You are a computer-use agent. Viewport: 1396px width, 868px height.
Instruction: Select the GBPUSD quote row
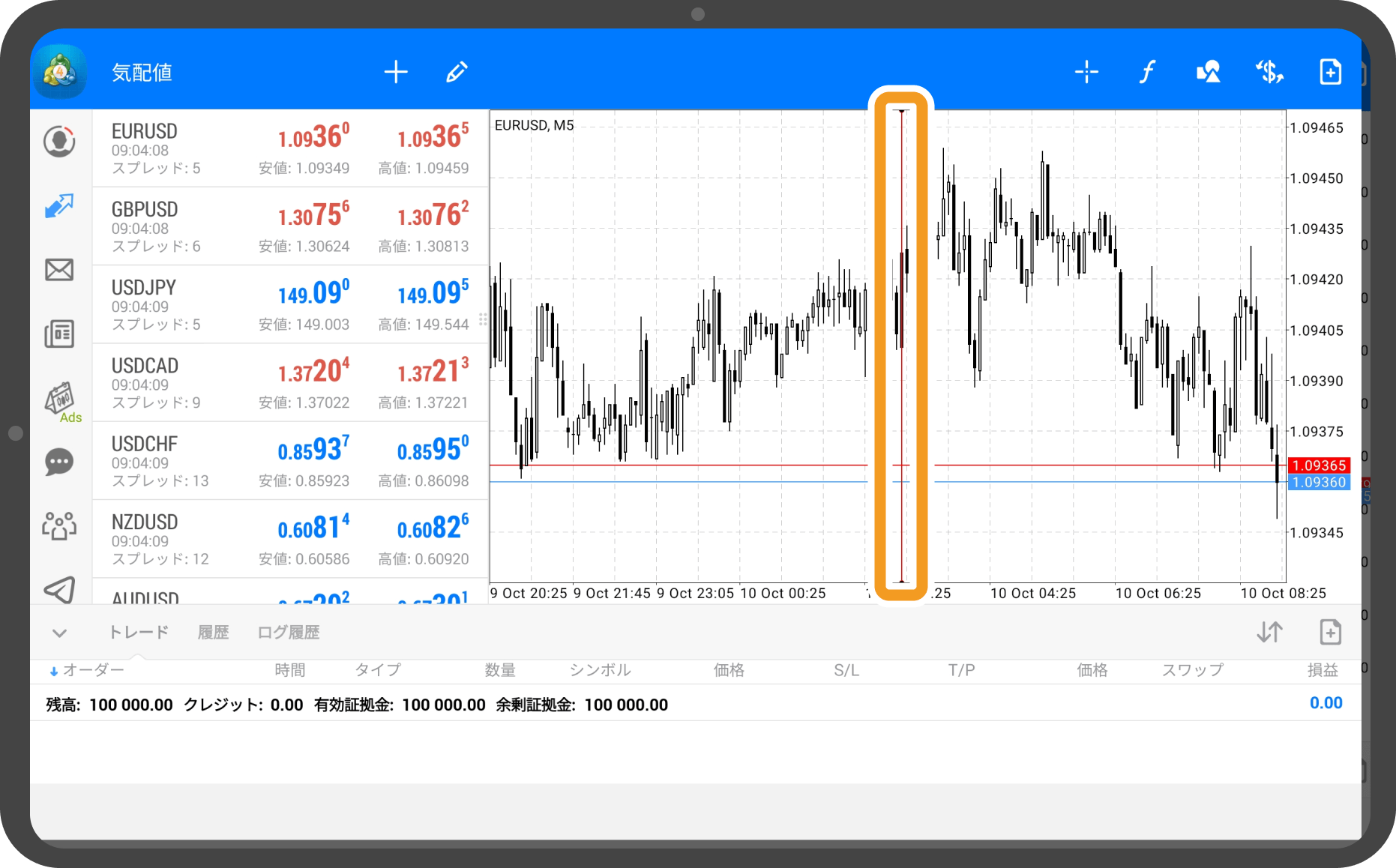(290, 226)
